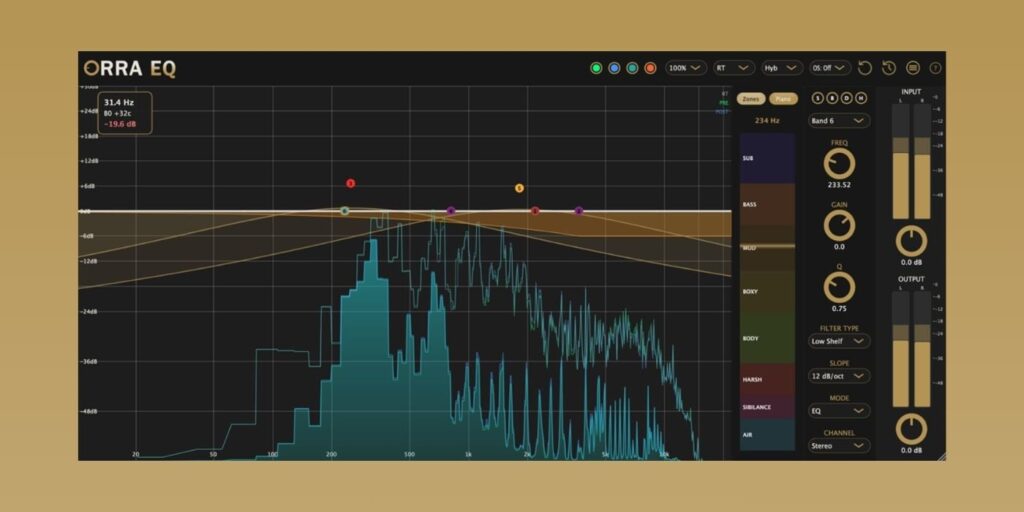This screenshot has width=1024, height=512.
Task: Open the Band 6 selector dropdown
Action: (x=839, y=121)
